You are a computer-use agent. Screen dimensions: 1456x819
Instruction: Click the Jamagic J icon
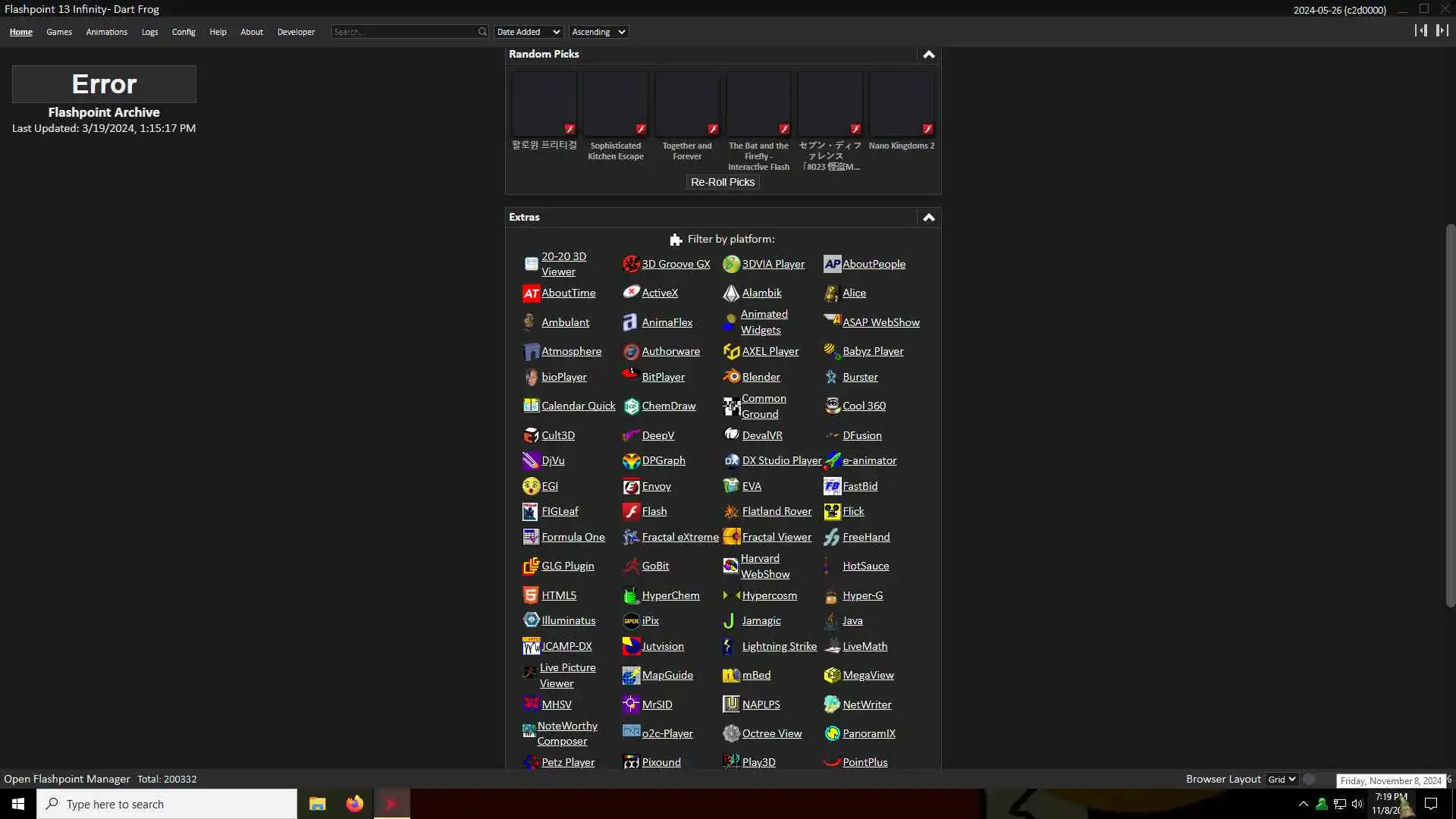730,621
